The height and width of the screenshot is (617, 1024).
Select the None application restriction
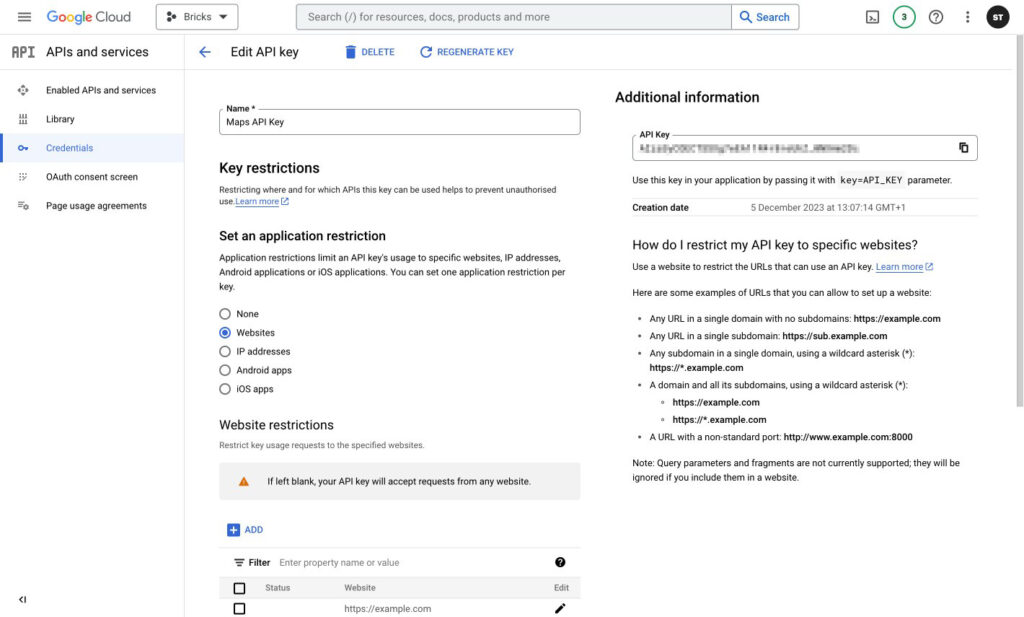225,314
